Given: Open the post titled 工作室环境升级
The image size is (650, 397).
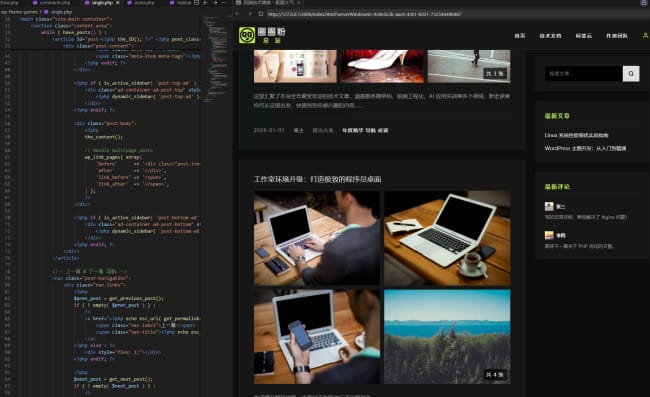Looking at the screenshot, I should [x=317, y=179].
